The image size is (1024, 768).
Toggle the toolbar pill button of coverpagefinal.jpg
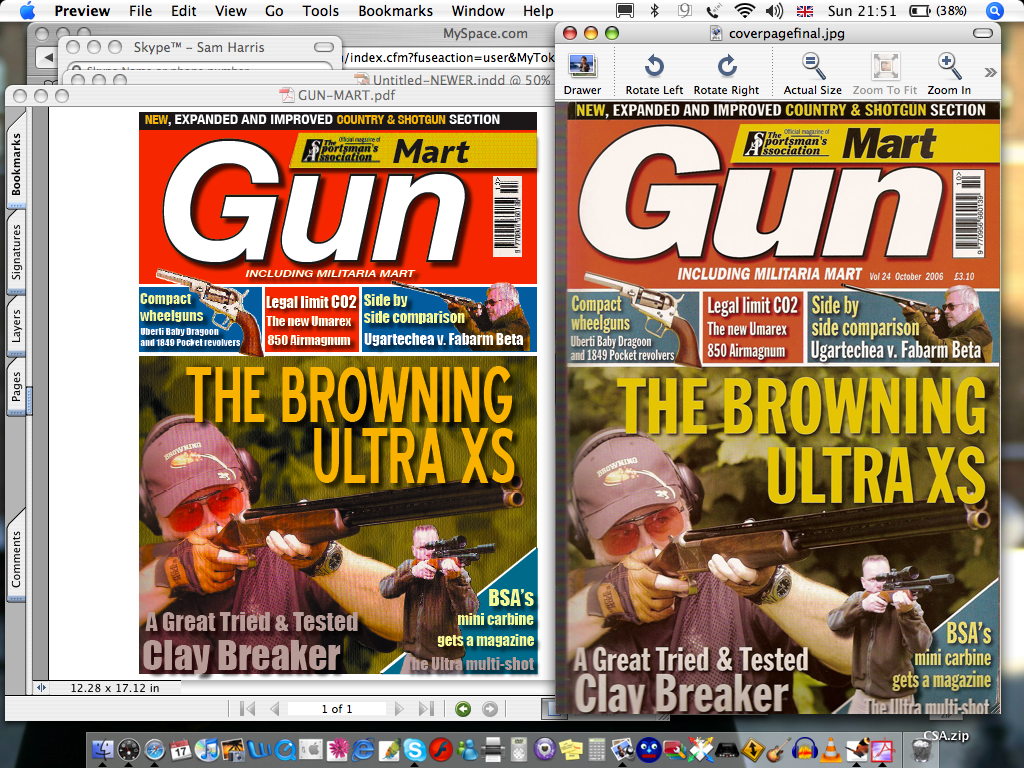[982, 33]
